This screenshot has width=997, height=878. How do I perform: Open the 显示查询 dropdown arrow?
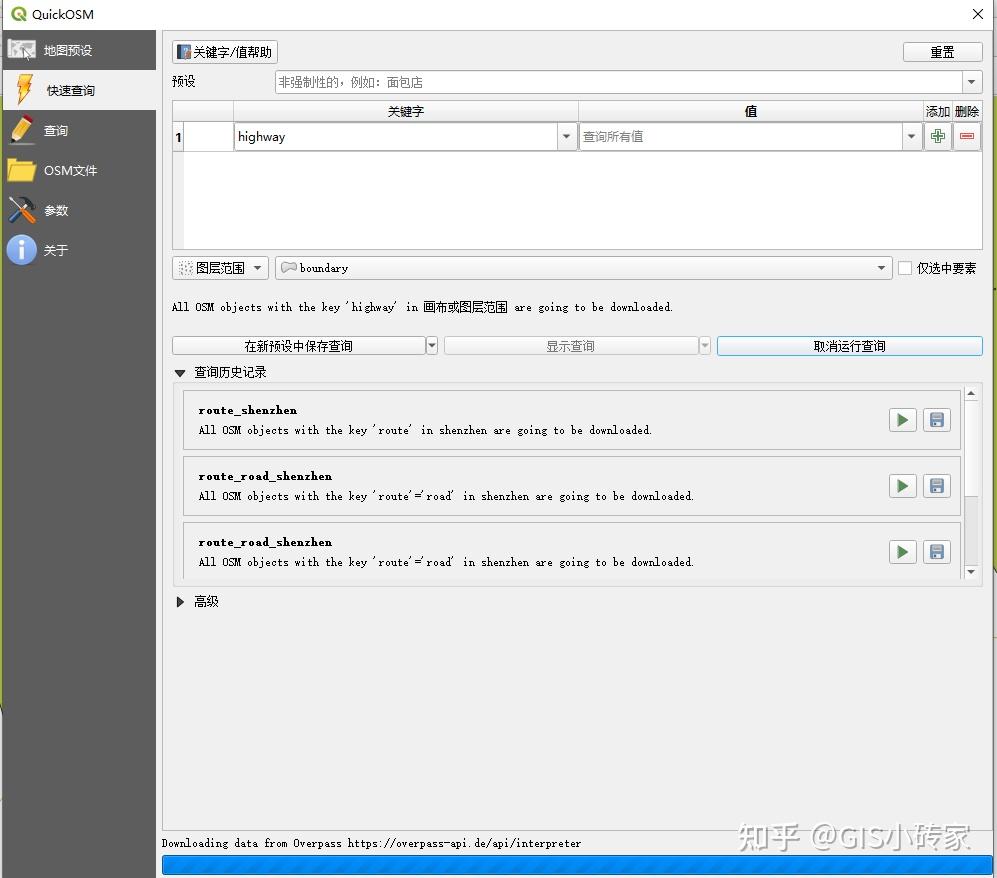click(705, 346)
